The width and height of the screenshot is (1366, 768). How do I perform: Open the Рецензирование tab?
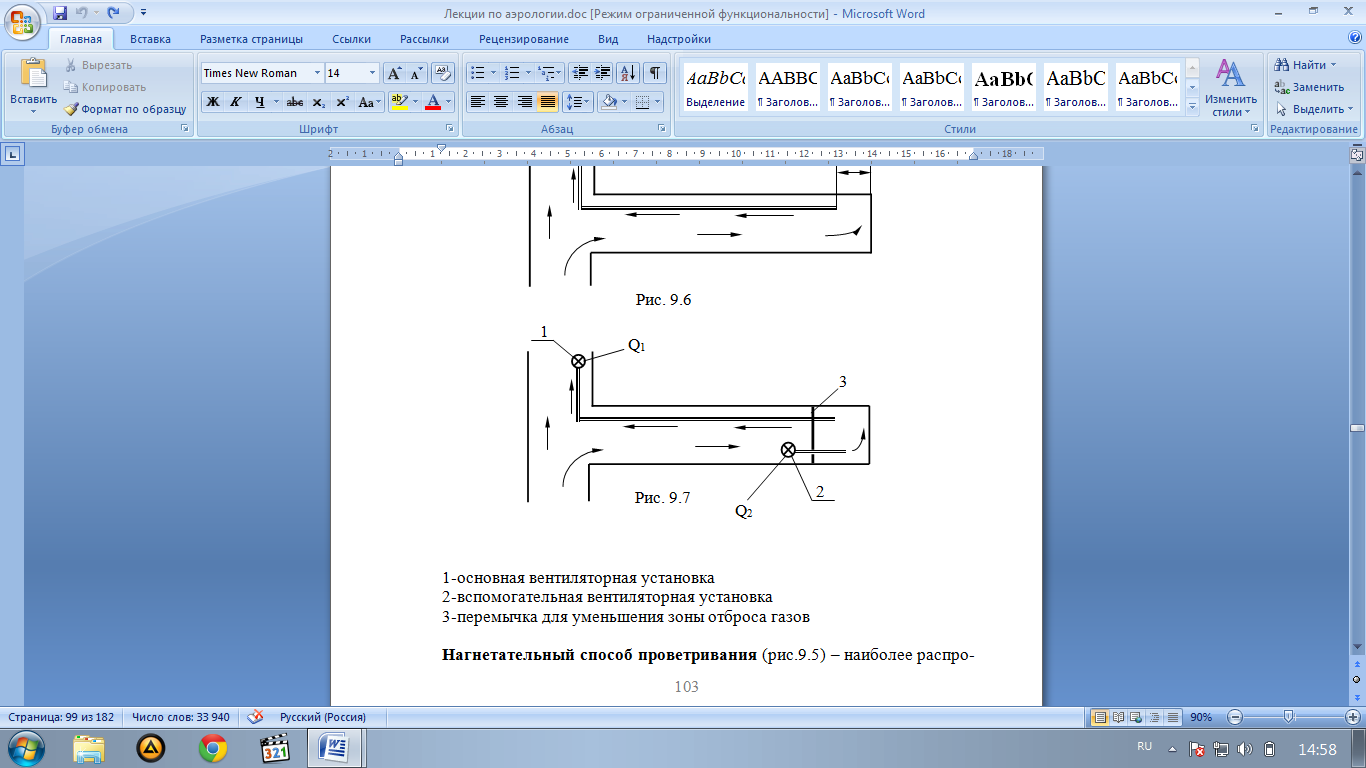524,39
